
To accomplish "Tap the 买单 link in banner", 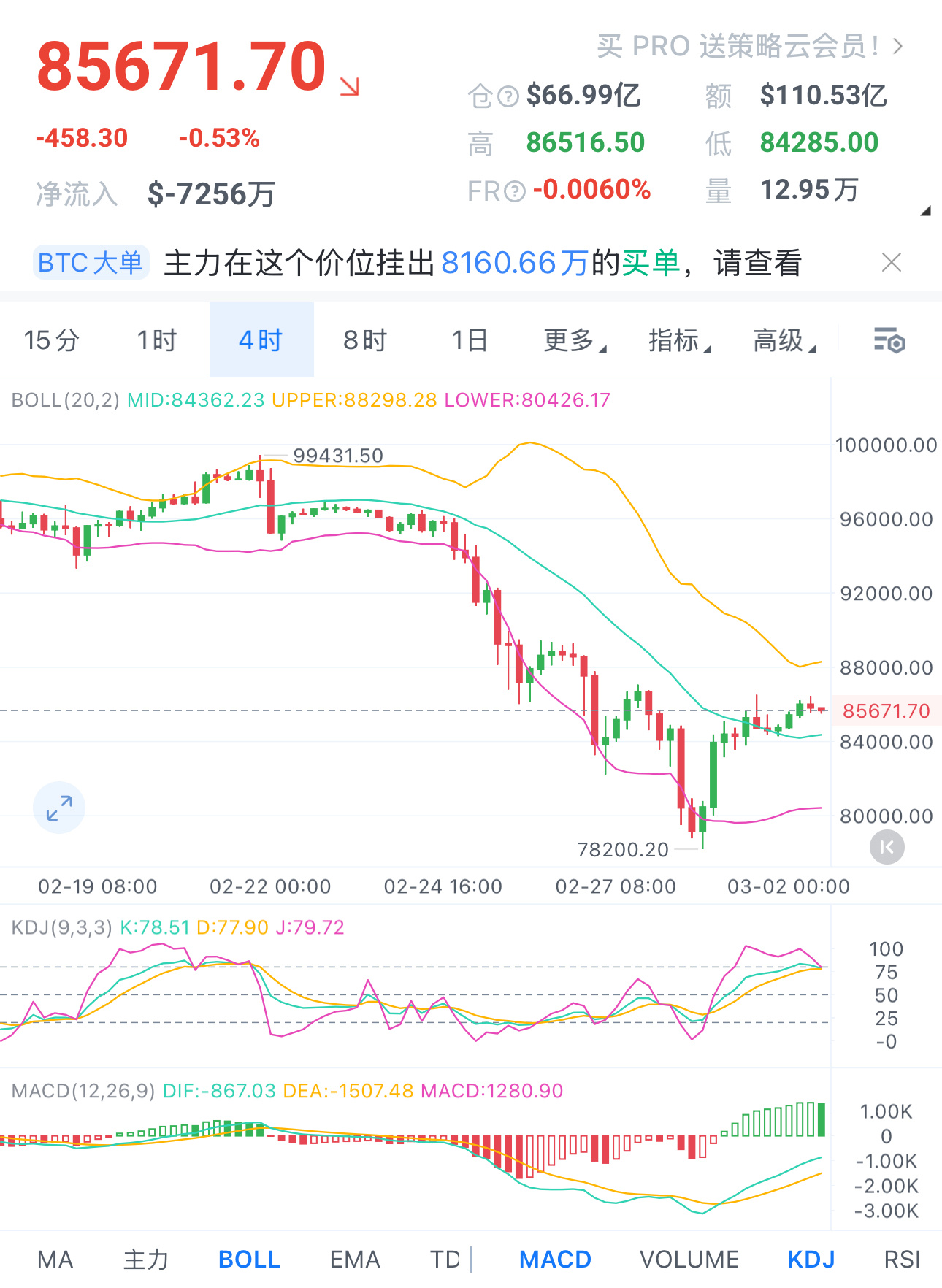I will [651, 263].
